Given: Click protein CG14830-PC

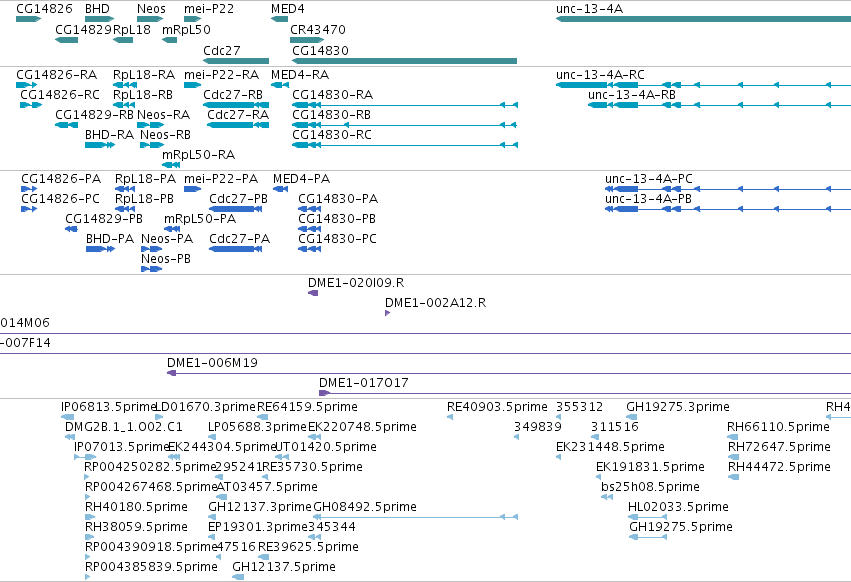Looking at the screenshot, I should coord(337,239).
